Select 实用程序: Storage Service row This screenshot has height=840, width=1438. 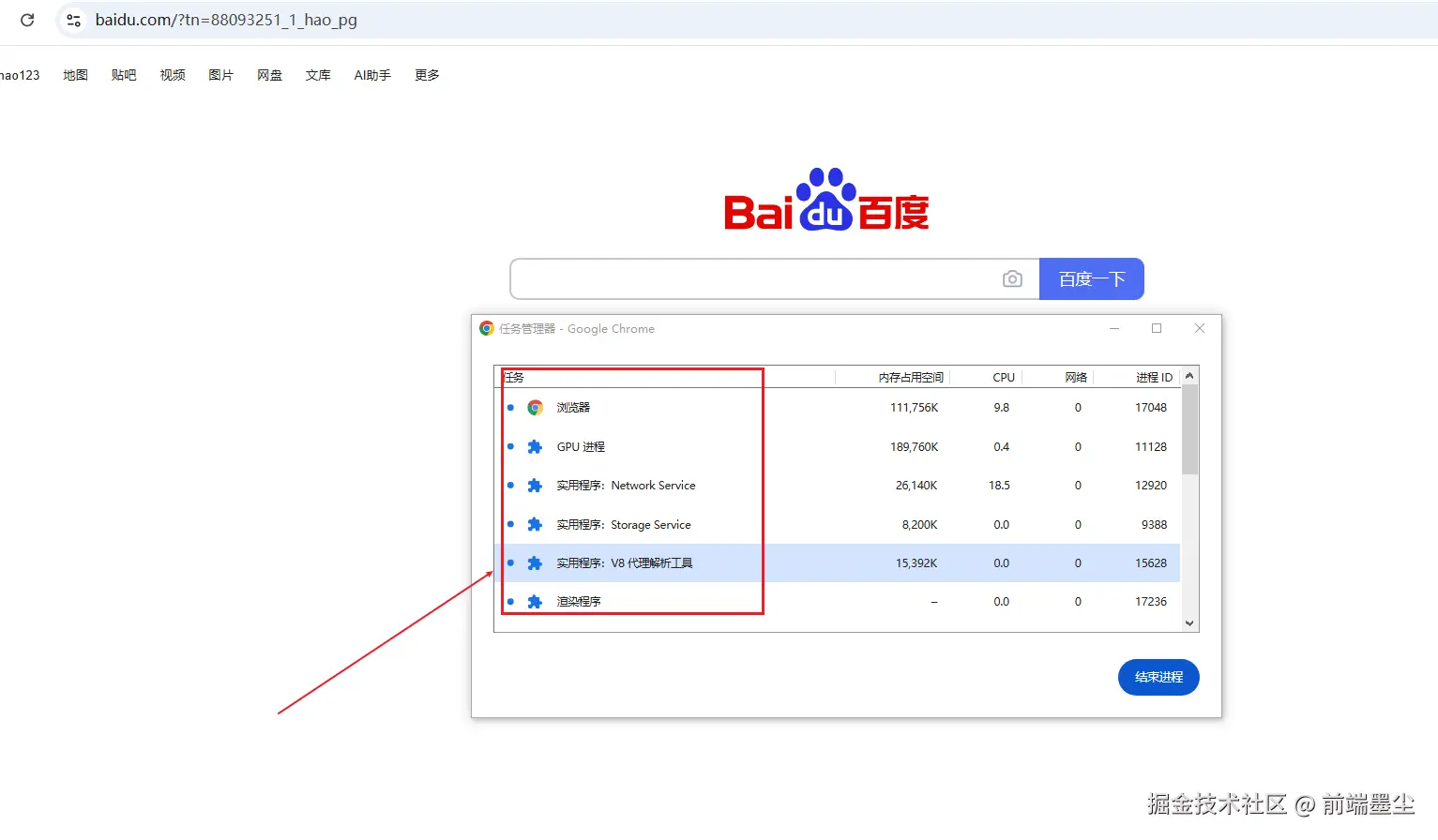click(837, 525)
